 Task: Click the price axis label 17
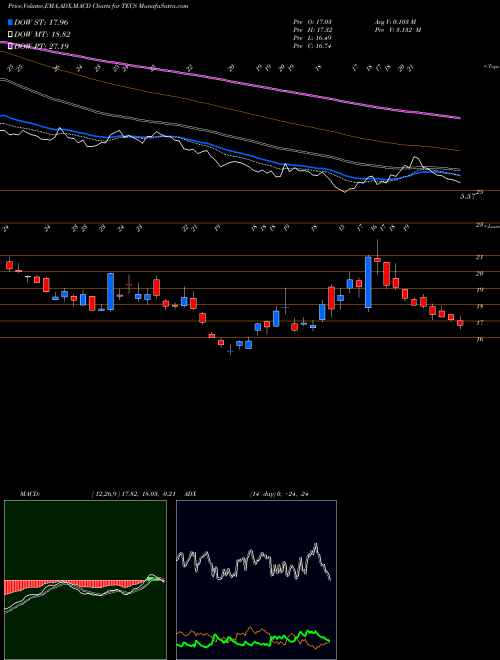[479, 323]
